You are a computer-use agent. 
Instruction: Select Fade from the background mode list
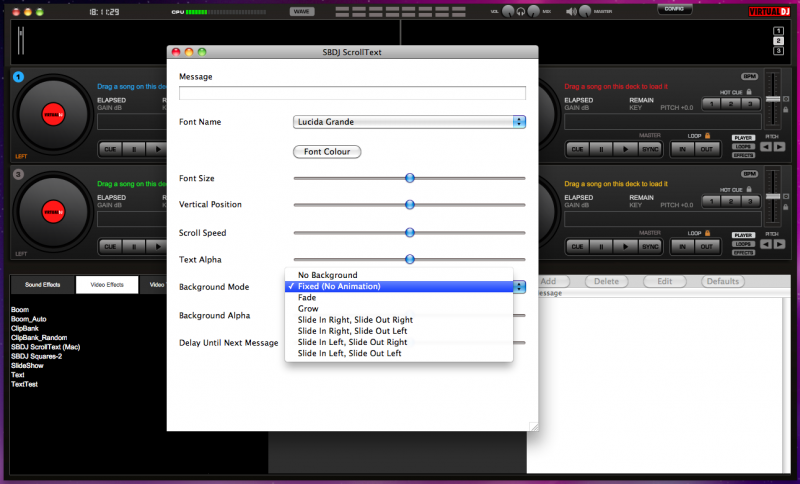[307, 297]
